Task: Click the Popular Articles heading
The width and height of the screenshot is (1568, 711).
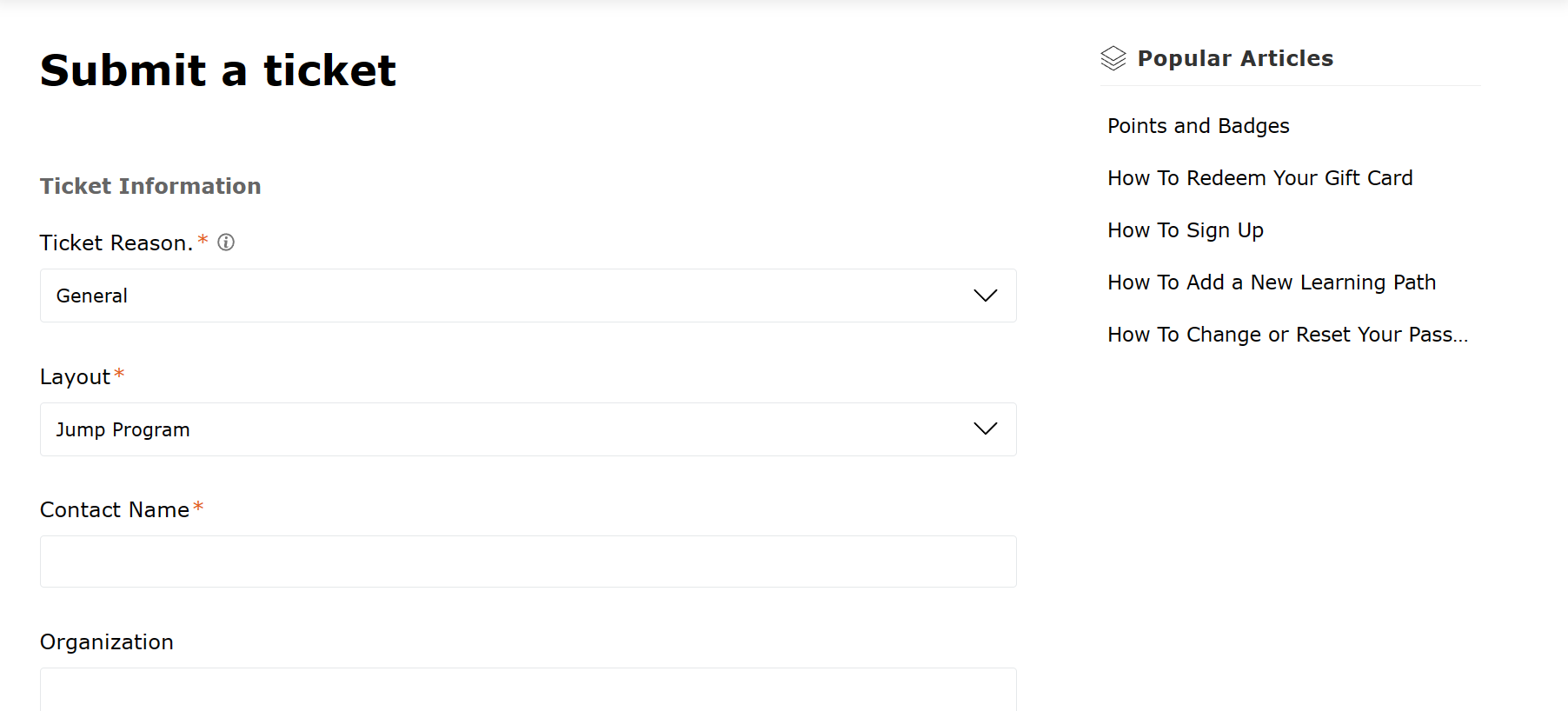Action: coord(1235,58)
